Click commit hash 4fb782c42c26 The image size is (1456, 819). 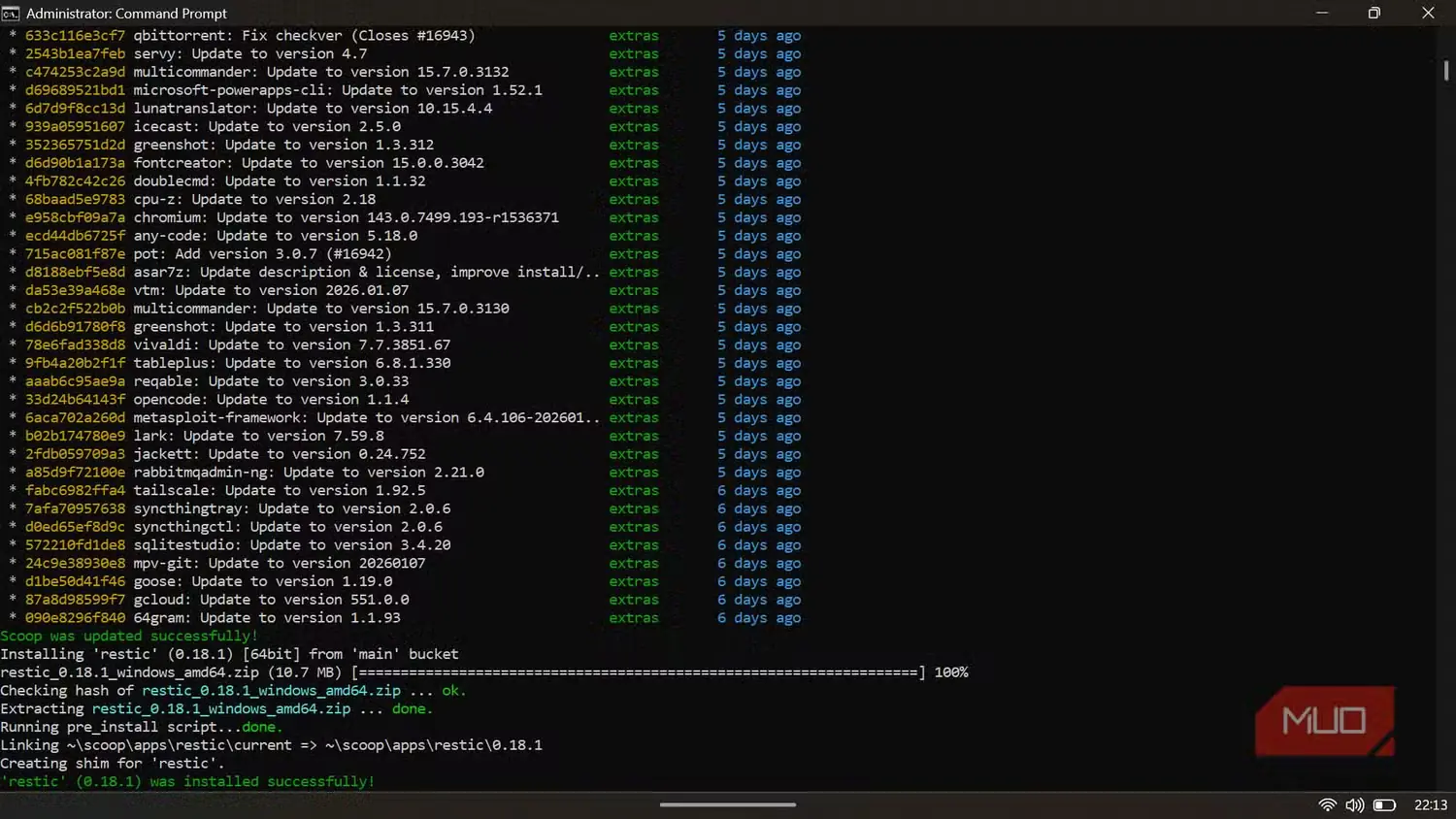pyautogui.click(x=75, y=181)
